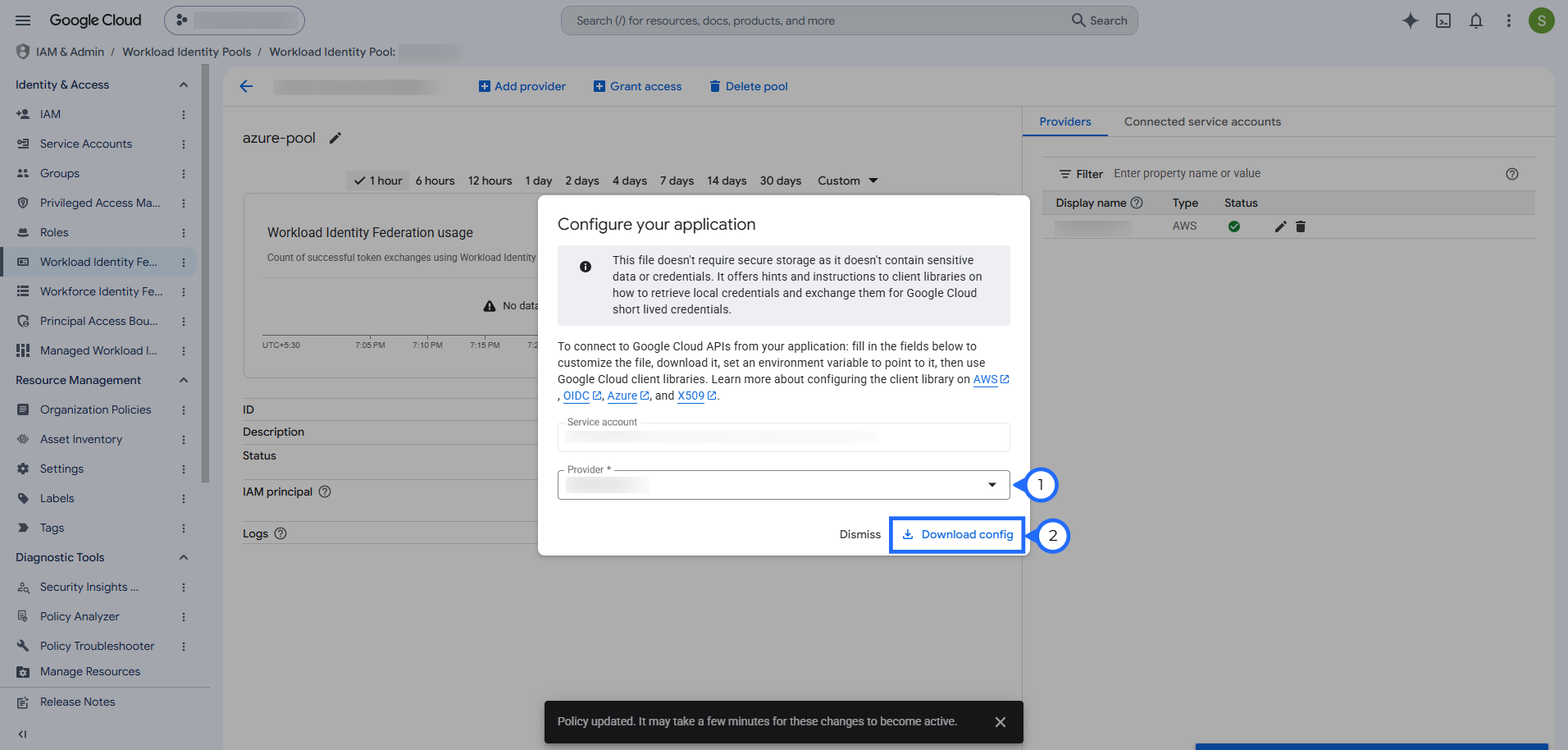
Task: Activate Cloud Shell terminal icon
Action: click(1443, 21)
